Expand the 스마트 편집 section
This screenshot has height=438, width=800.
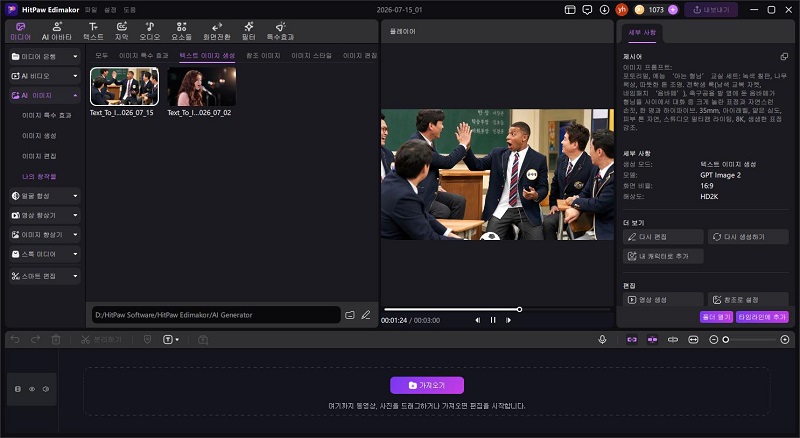pyautogui.click(x=45, y=276)
